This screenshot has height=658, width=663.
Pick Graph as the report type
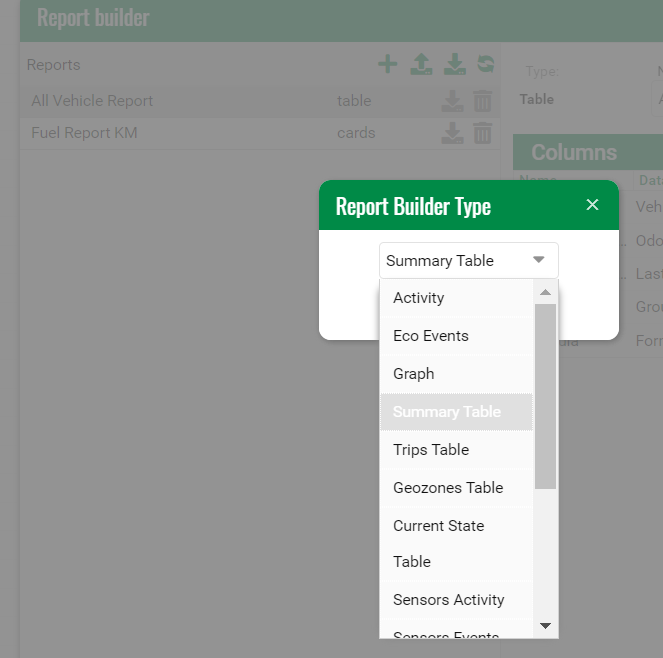point(413,374)
